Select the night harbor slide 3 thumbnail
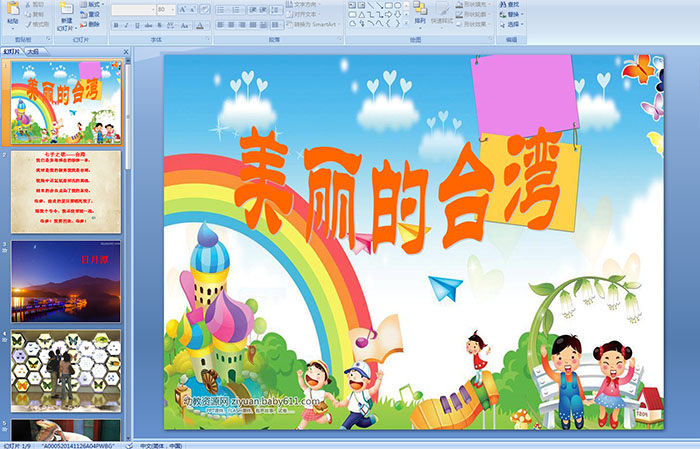Image resolution: width=700 pixels, height=449 pixels. point(66,281)
